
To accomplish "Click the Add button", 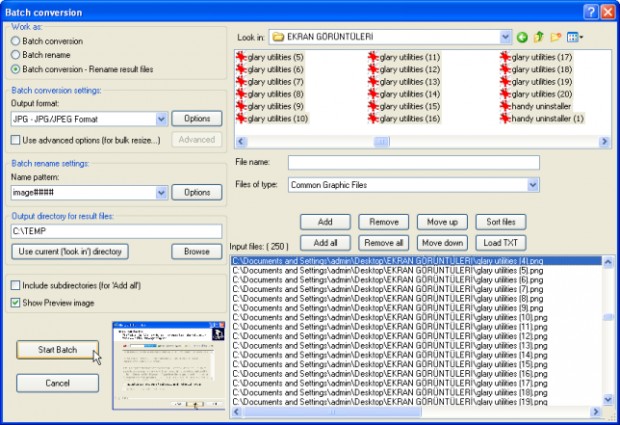I will pyautogui.click(x=325, y=222).
